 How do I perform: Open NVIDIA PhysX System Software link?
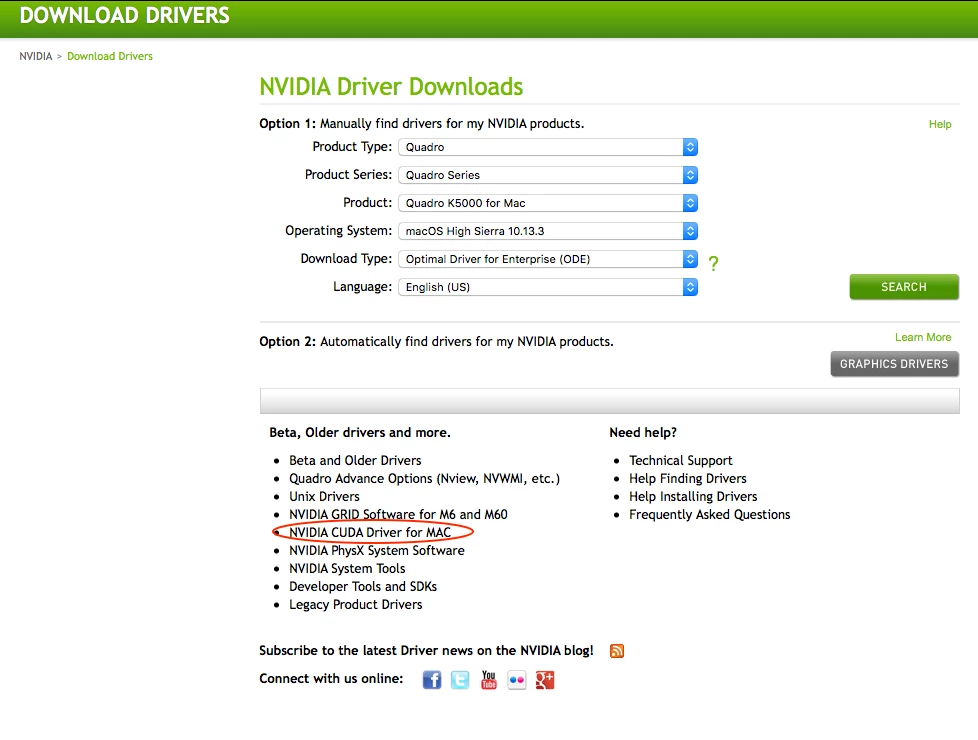[377, 551]
